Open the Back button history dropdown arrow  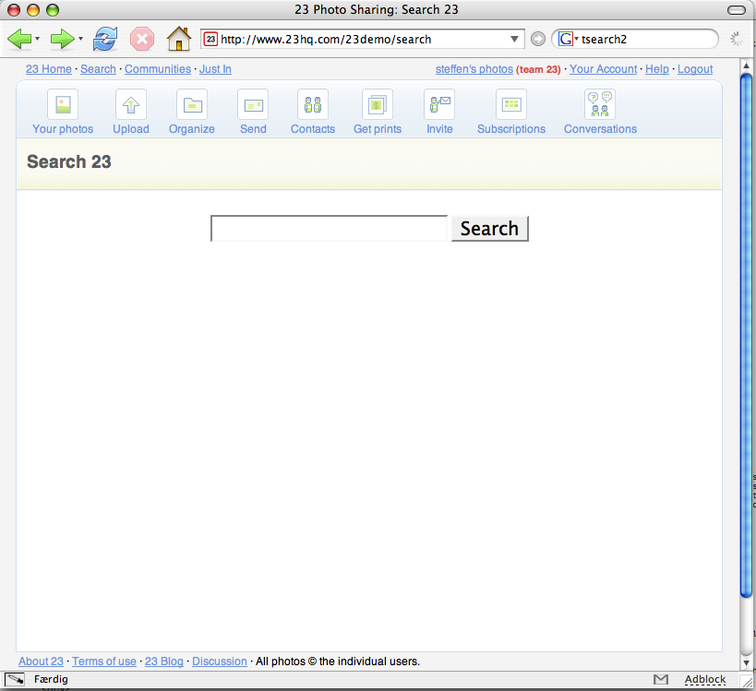pos(38,39)
